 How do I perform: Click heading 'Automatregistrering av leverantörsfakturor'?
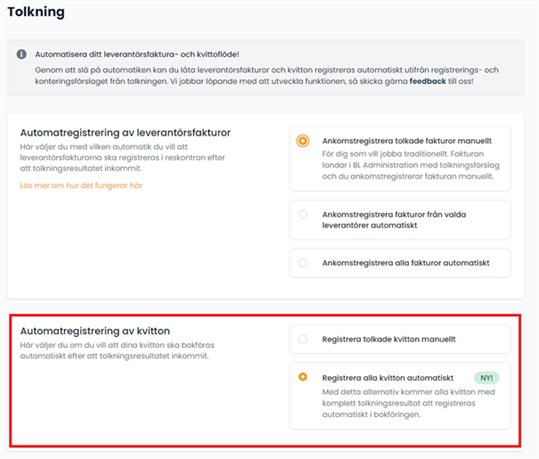pos(125,132)
